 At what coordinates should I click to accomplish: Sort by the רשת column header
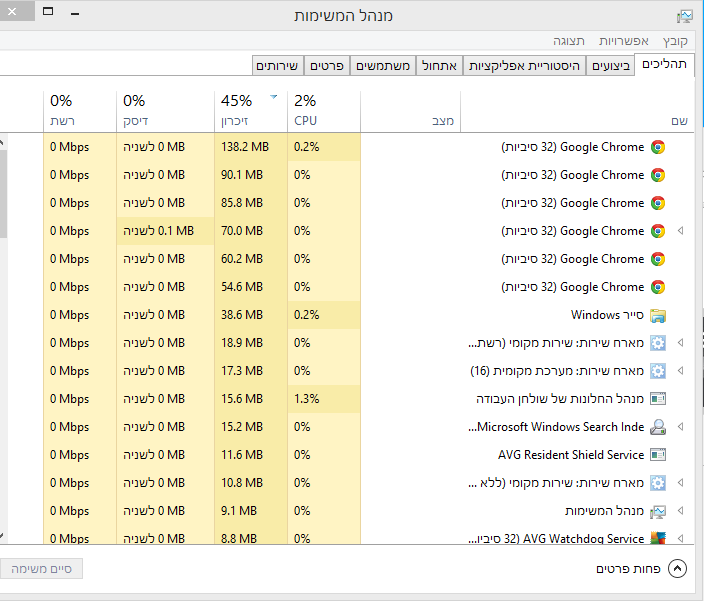pyautogui.click(x=79, y=111)
